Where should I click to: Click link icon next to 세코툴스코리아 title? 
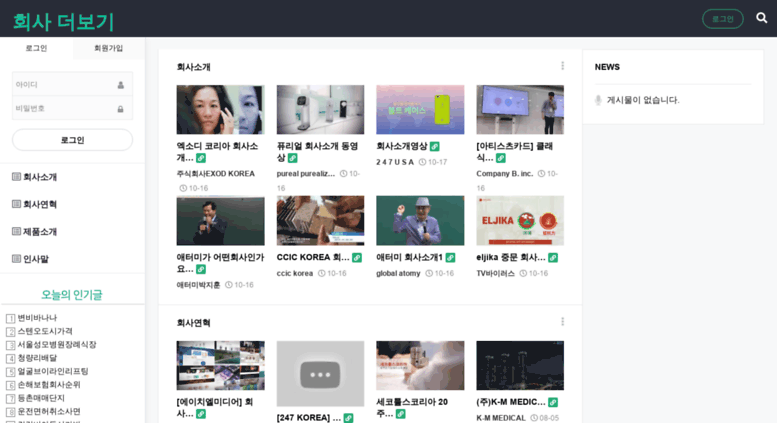400,414
